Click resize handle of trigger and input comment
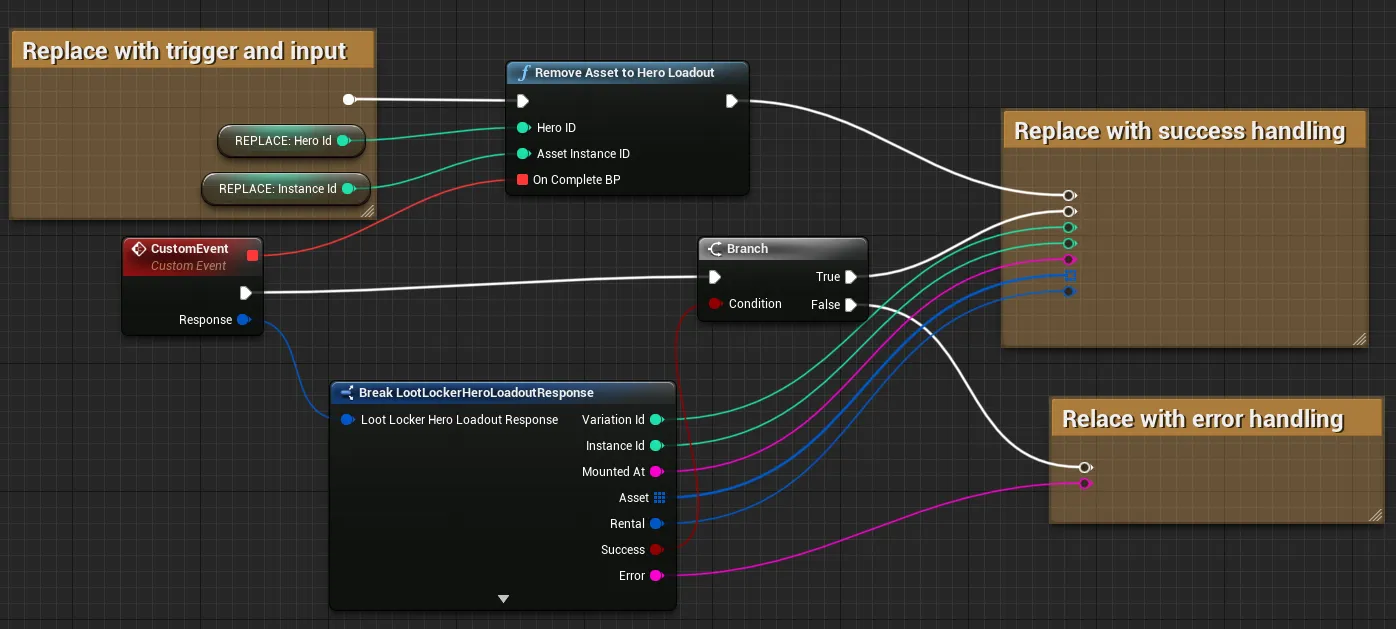 [x=366, y=210]
